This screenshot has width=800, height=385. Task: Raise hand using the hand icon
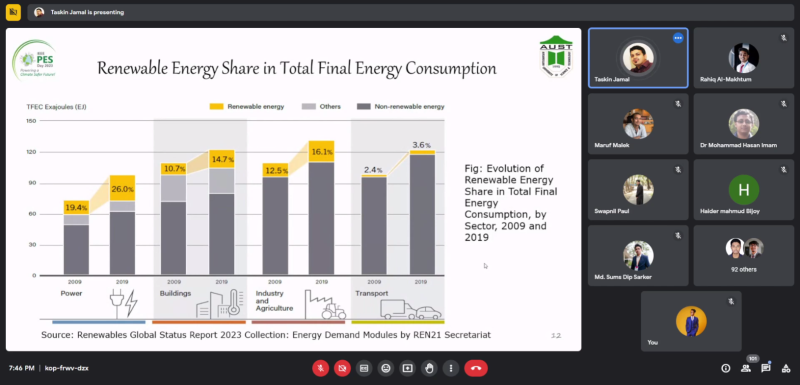tap(429, 368)
